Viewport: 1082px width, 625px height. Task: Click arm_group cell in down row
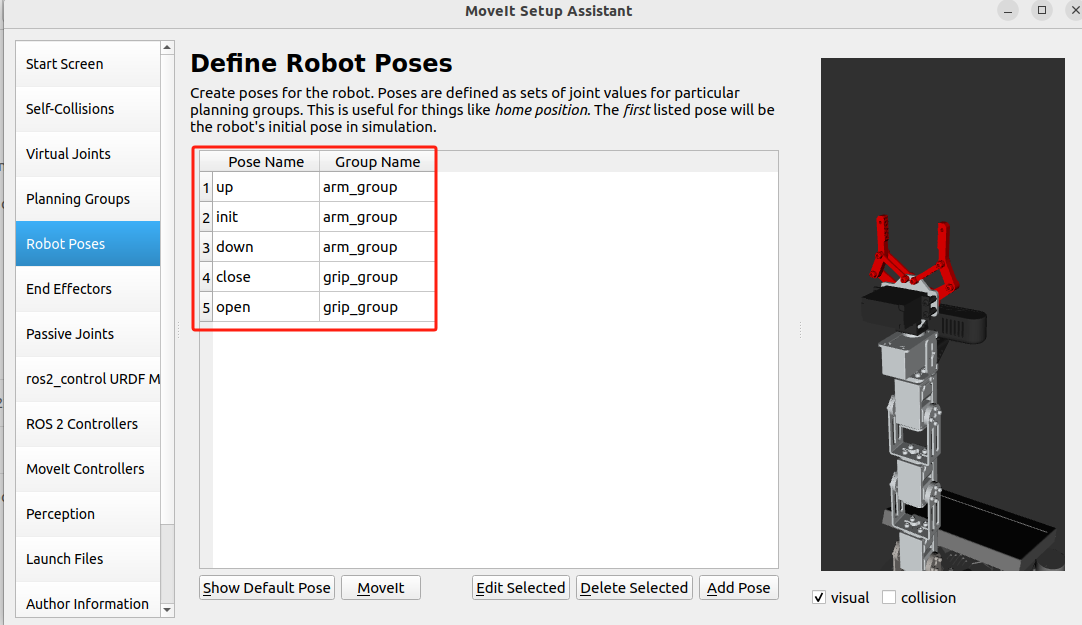(x=377, y=247)
